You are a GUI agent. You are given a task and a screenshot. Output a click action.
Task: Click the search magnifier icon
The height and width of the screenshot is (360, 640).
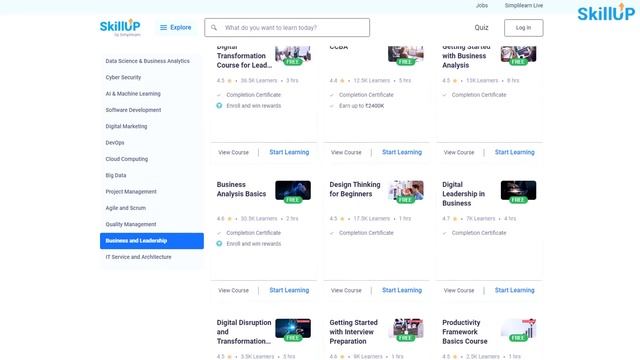click(214, 28)
